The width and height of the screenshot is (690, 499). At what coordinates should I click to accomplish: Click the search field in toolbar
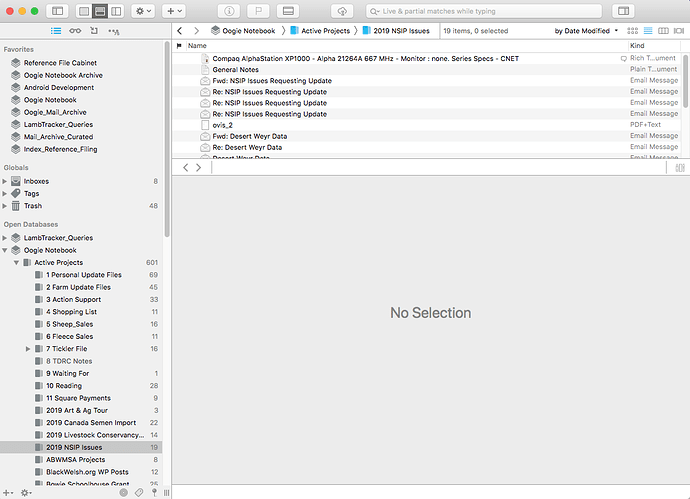pos(484,11)
